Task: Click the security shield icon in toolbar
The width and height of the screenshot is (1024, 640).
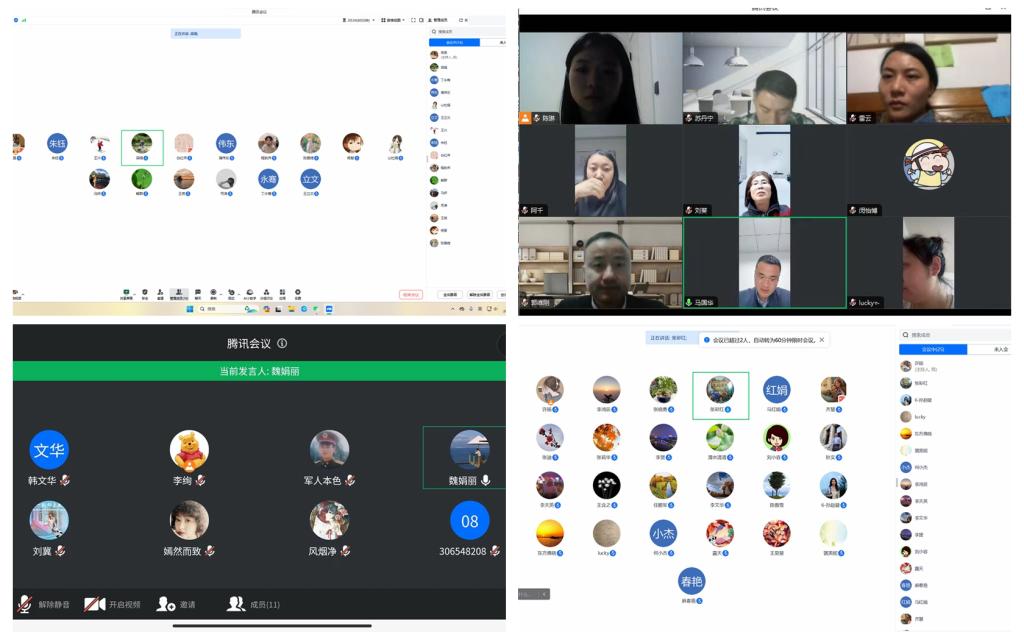Action: (145, 293)
